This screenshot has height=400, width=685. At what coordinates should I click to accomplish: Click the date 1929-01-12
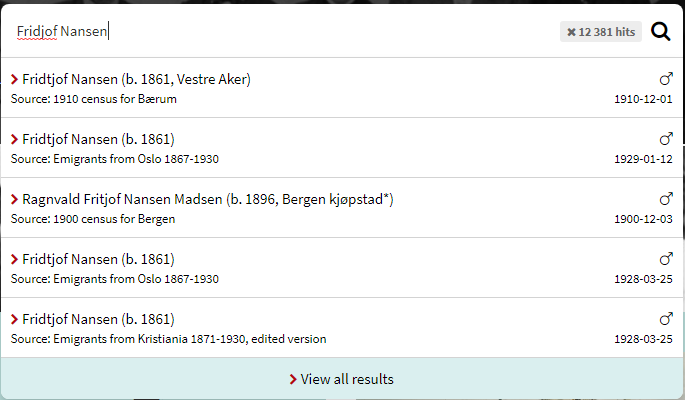643,159
